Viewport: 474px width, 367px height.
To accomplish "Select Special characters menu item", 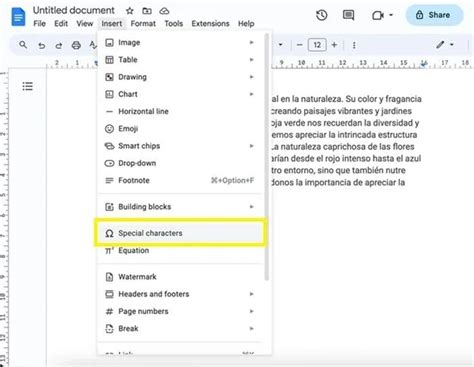I will (x=180, y=233).
